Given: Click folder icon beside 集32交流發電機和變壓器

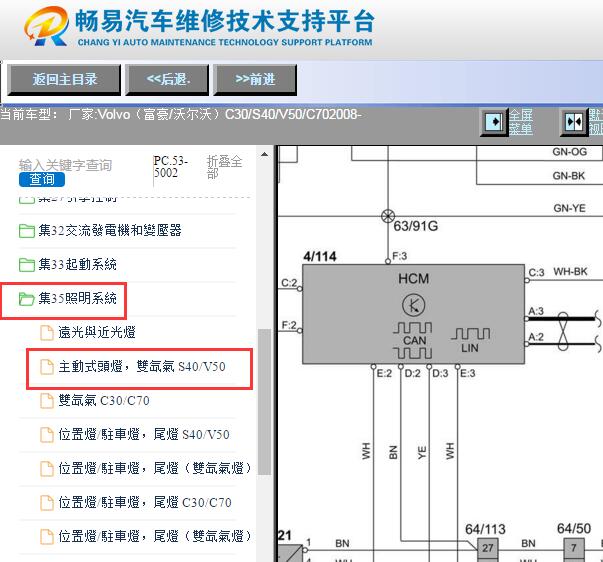Looking at the screenshot, I should point(27,231).
